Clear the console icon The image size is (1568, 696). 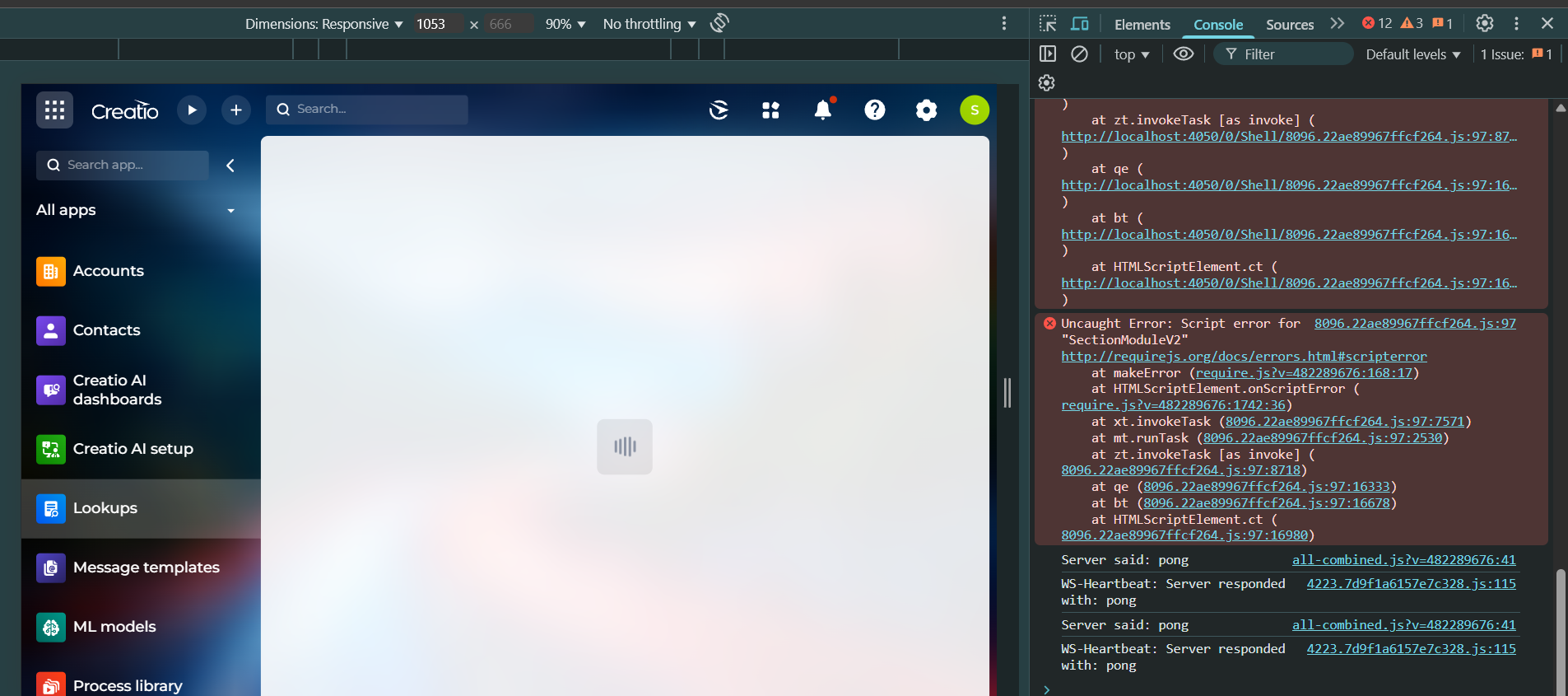click(x=1079, y=54)
